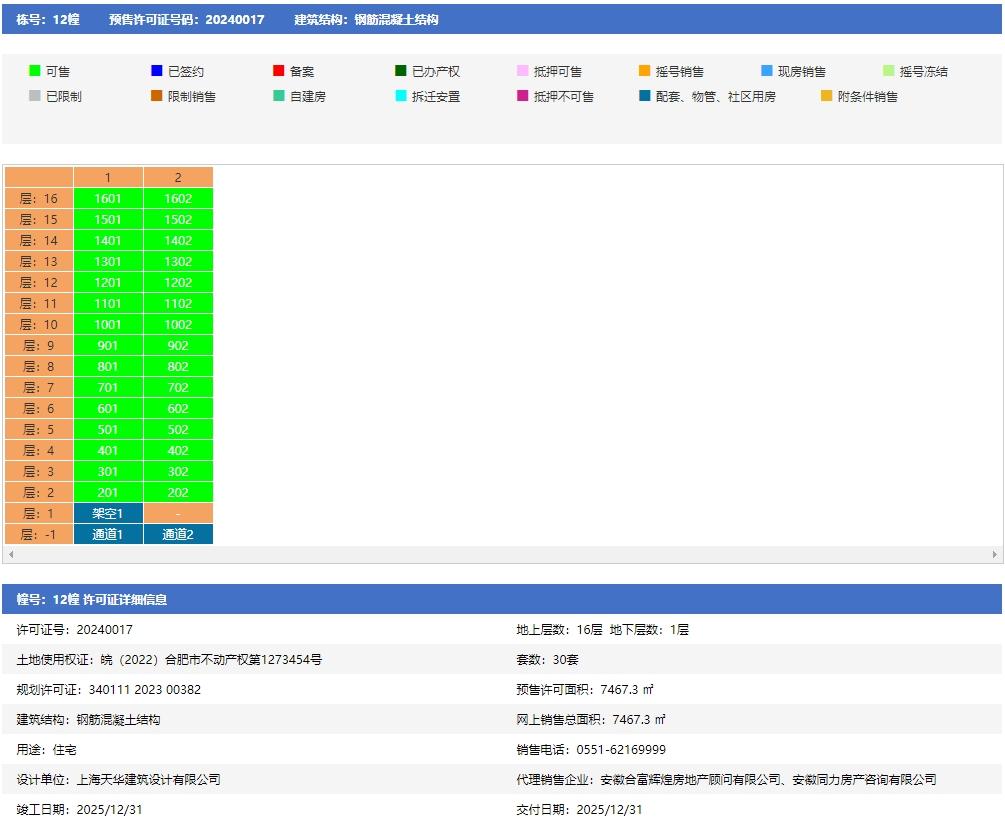Select unit 501
1005x830 pixels.
point(108,429)
